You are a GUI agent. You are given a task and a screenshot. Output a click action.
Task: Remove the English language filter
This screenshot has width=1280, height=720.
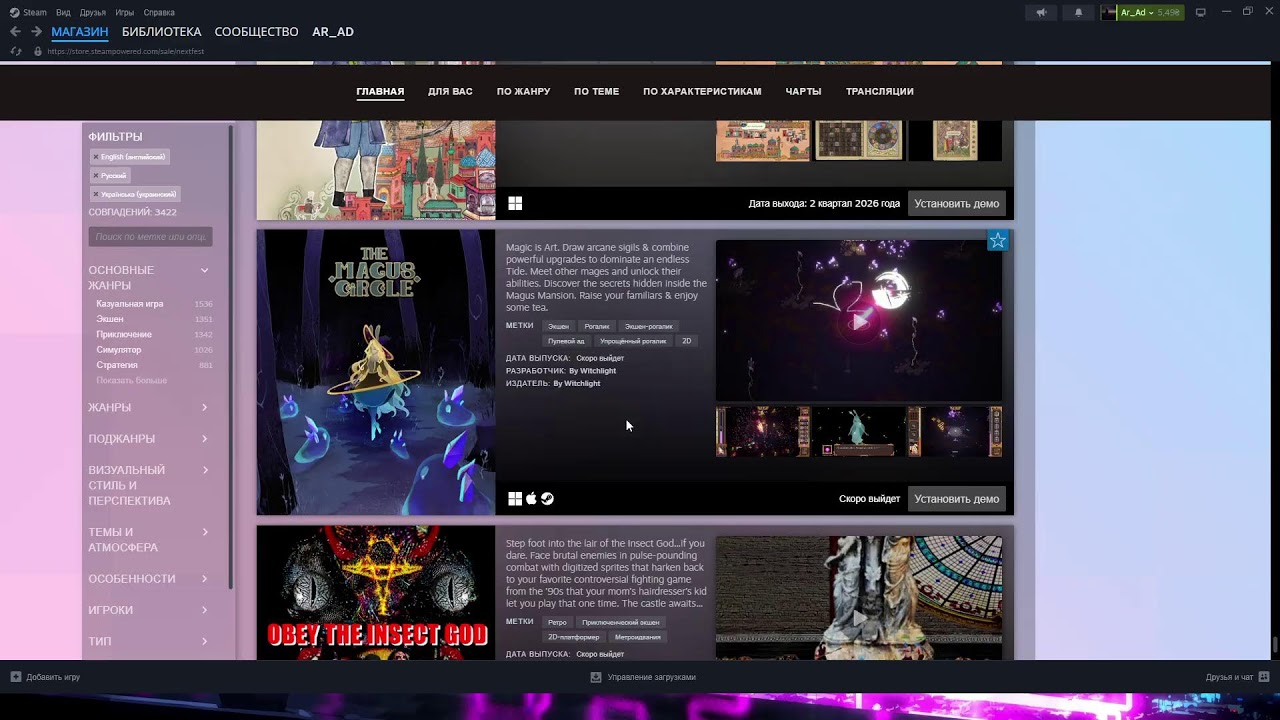(96, 157)
